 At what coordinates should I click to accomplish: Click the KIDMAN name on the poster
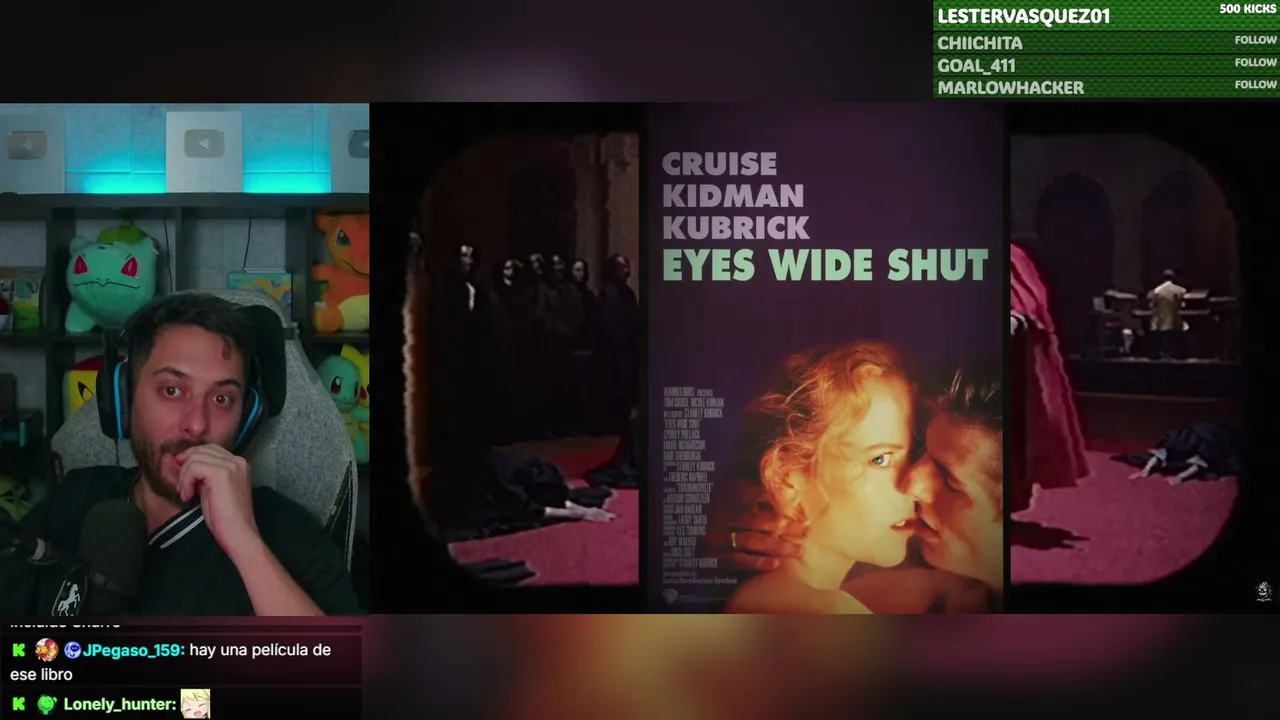[733, 196]
